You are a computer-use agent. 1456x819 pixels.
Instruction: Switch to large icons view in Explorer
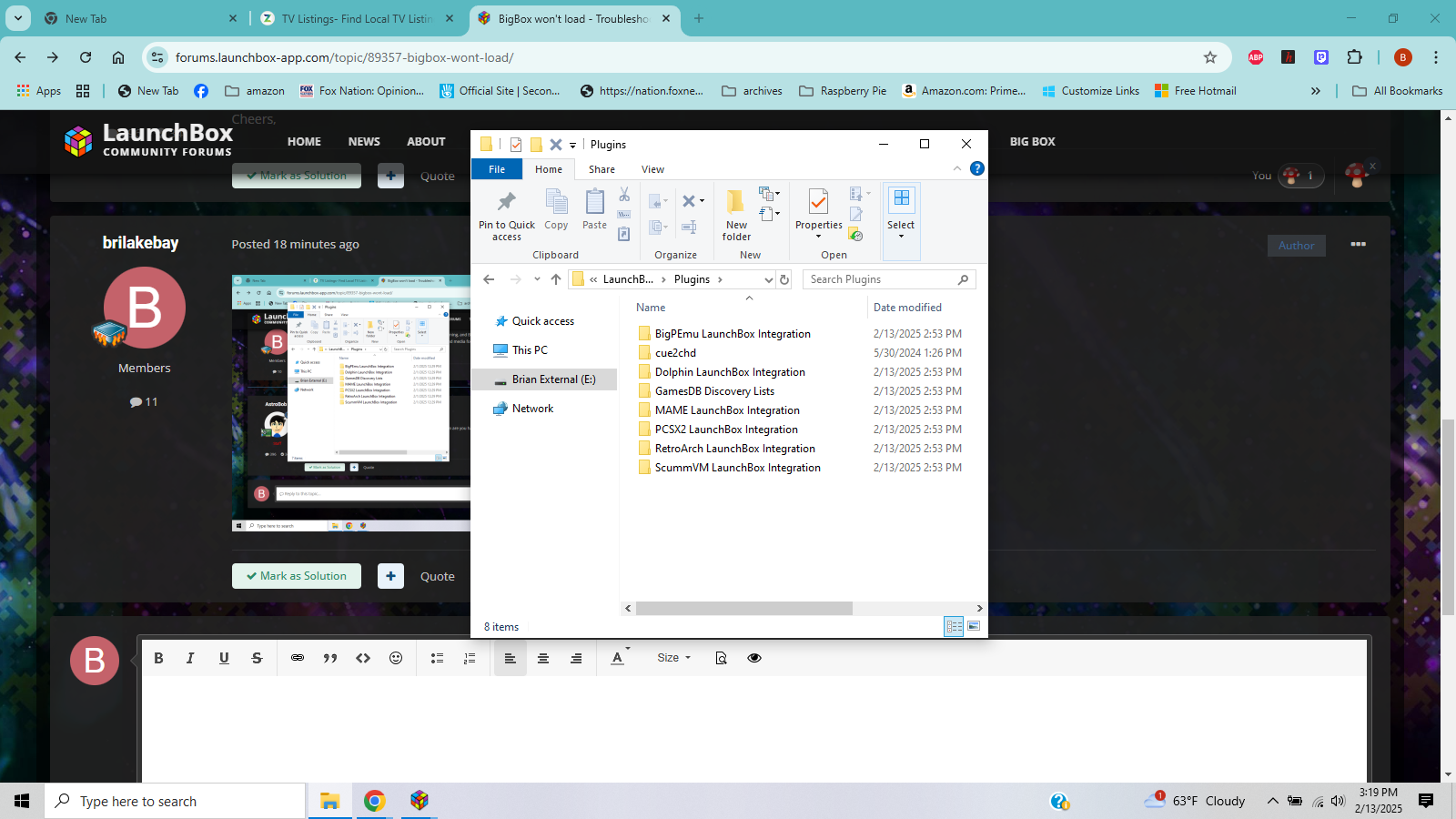[x=974, y=626]
